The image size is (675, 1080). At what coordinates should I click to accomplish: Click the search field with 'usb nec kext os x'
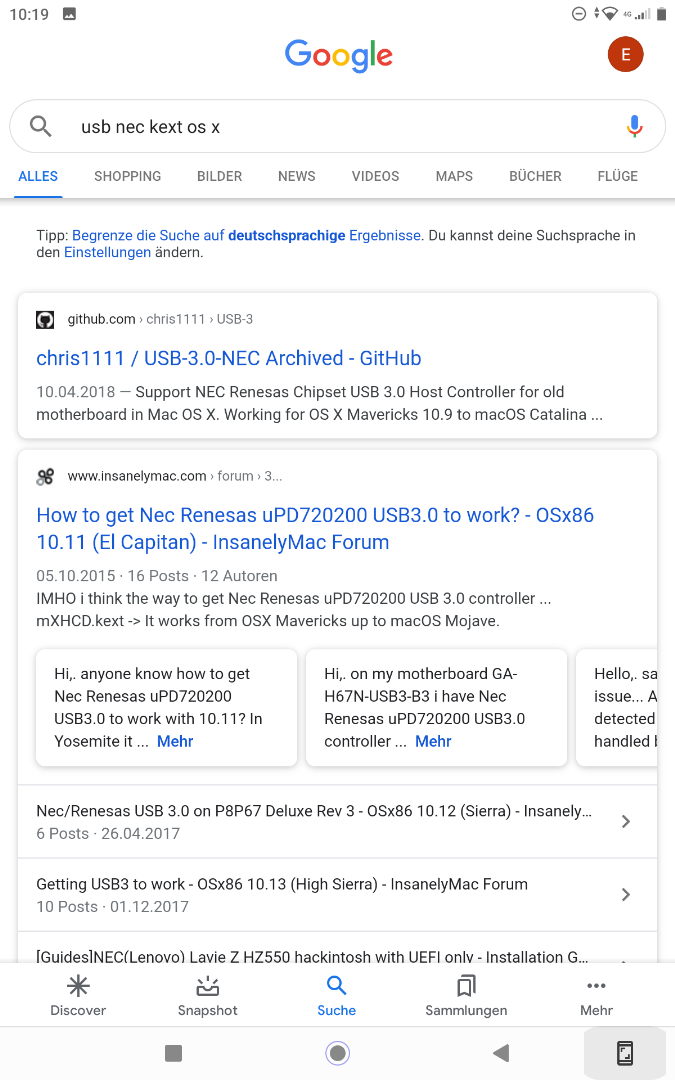(x=330, y=127)
